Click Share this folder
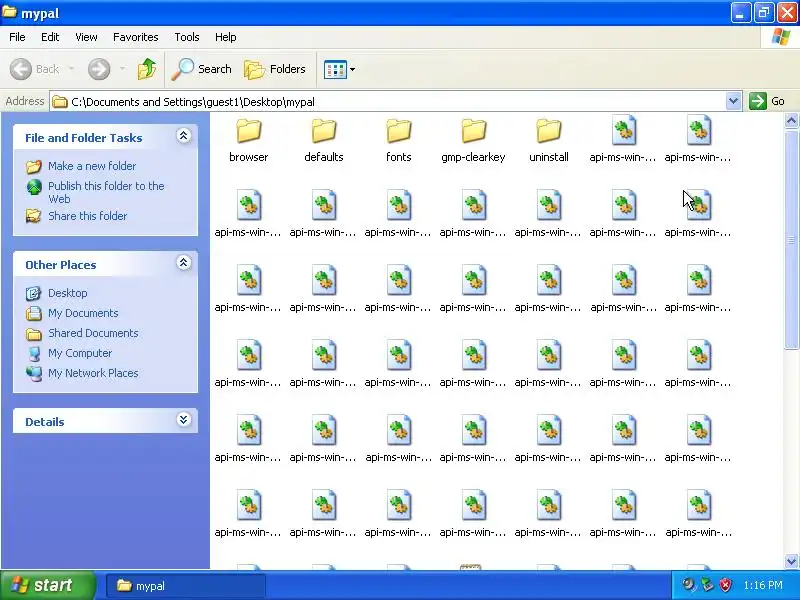800x600 pixels. click(x=87, y=216)
